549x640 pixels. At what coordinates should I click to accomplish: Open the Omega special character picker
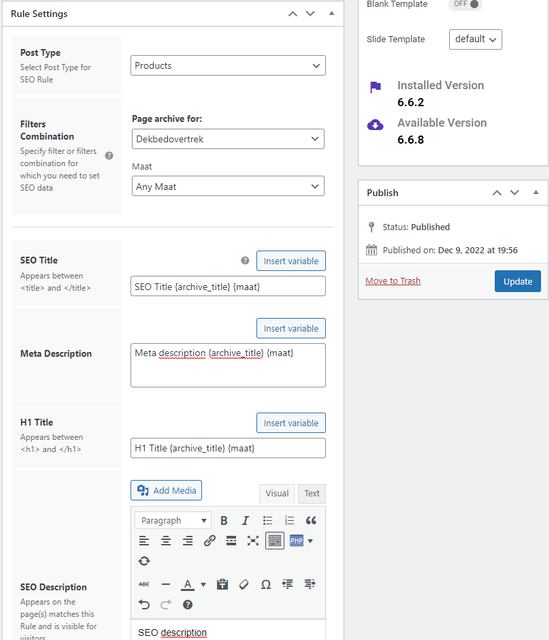266,584
